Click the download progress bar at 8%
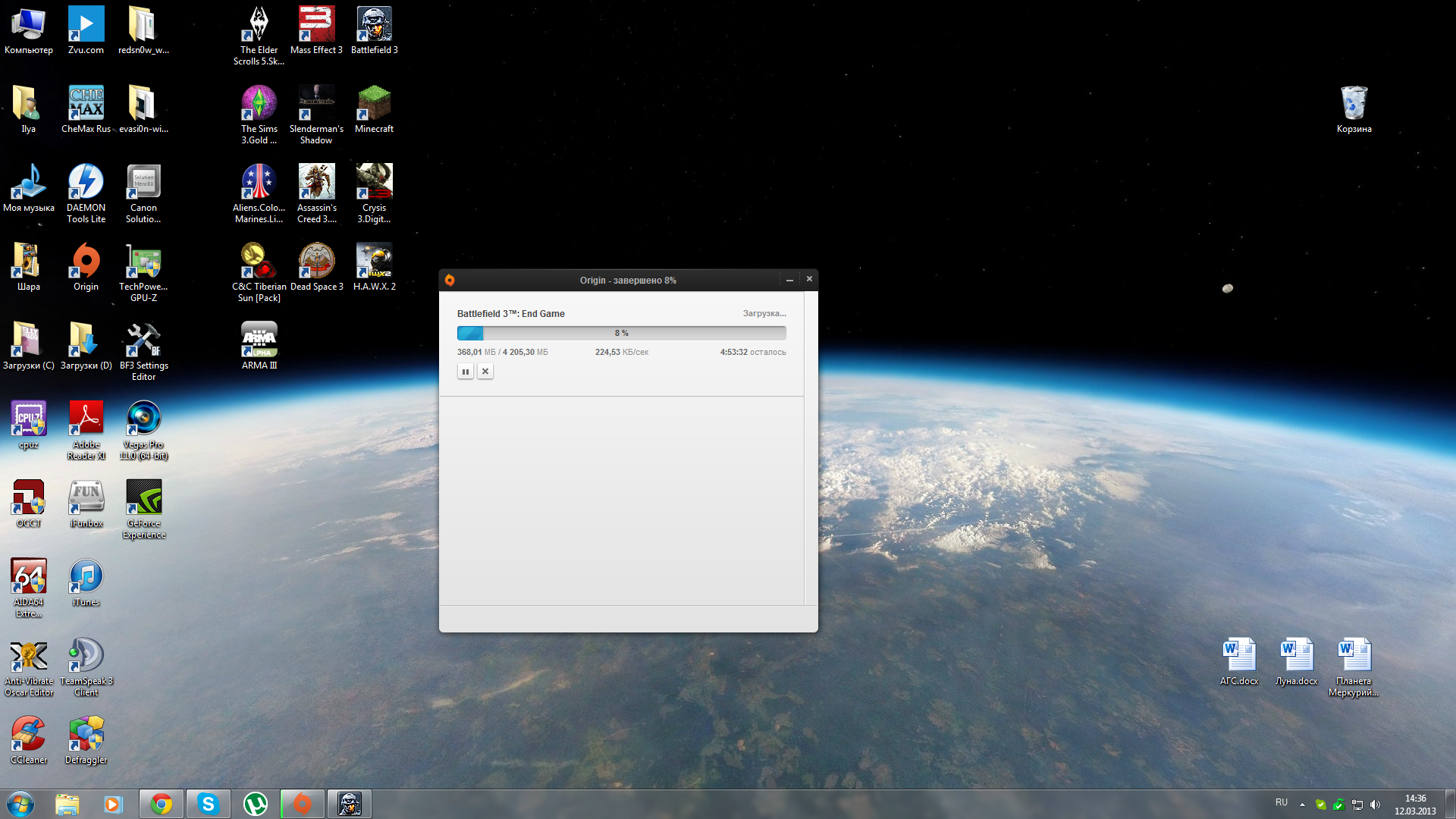This screenshot has height=819, width=1456. click(x=621, y=333)
